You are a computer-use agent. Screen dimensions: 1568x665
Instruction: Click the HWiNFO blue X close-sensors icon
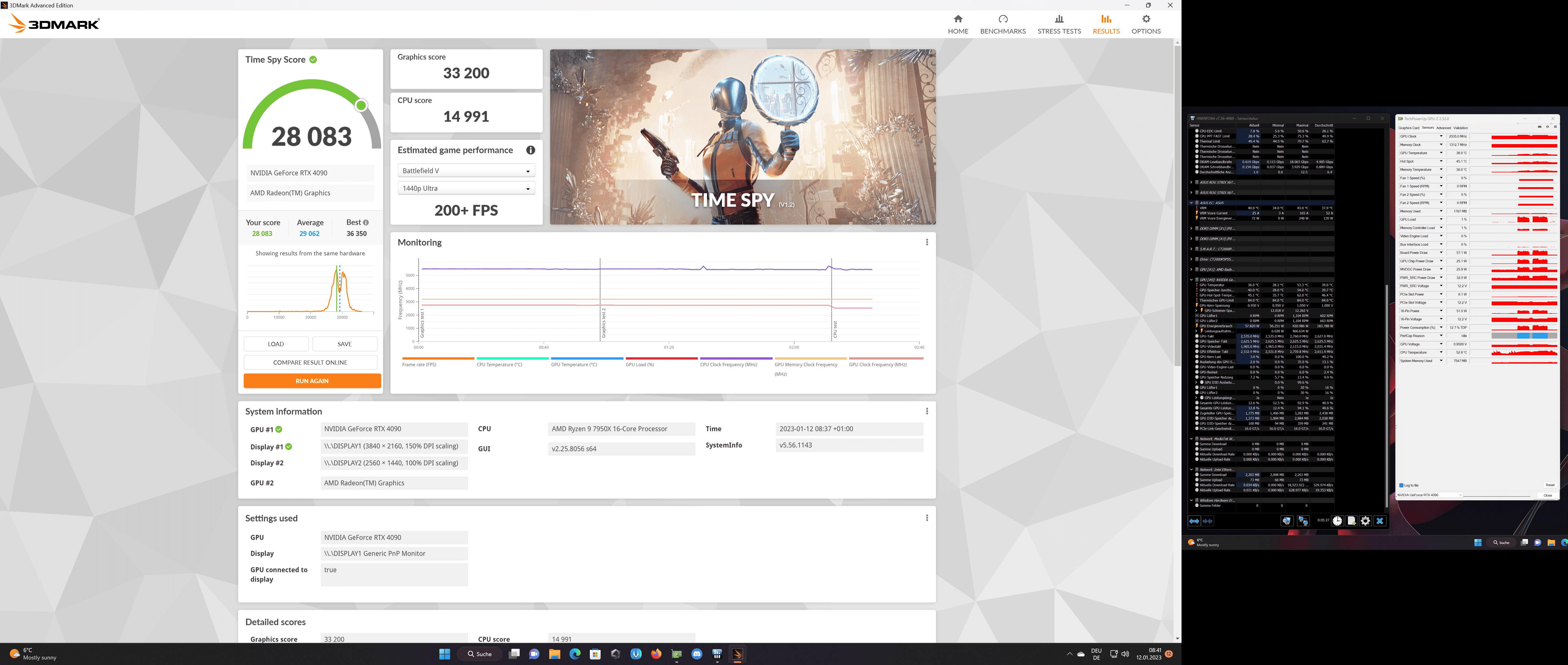coord(1380,521)
